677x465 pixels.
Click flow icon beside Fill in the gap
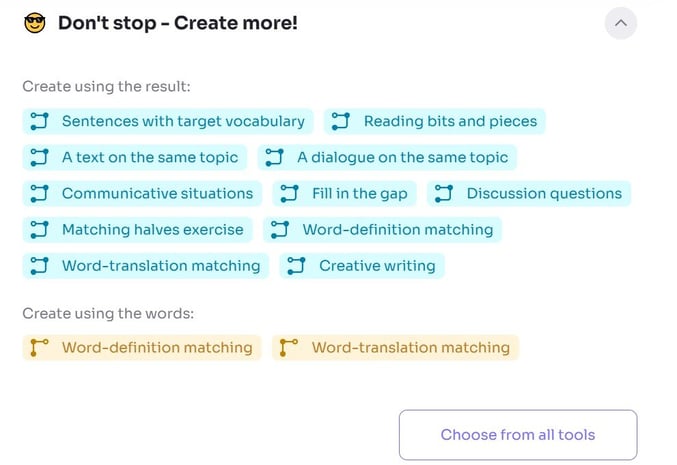pos(289,193)
